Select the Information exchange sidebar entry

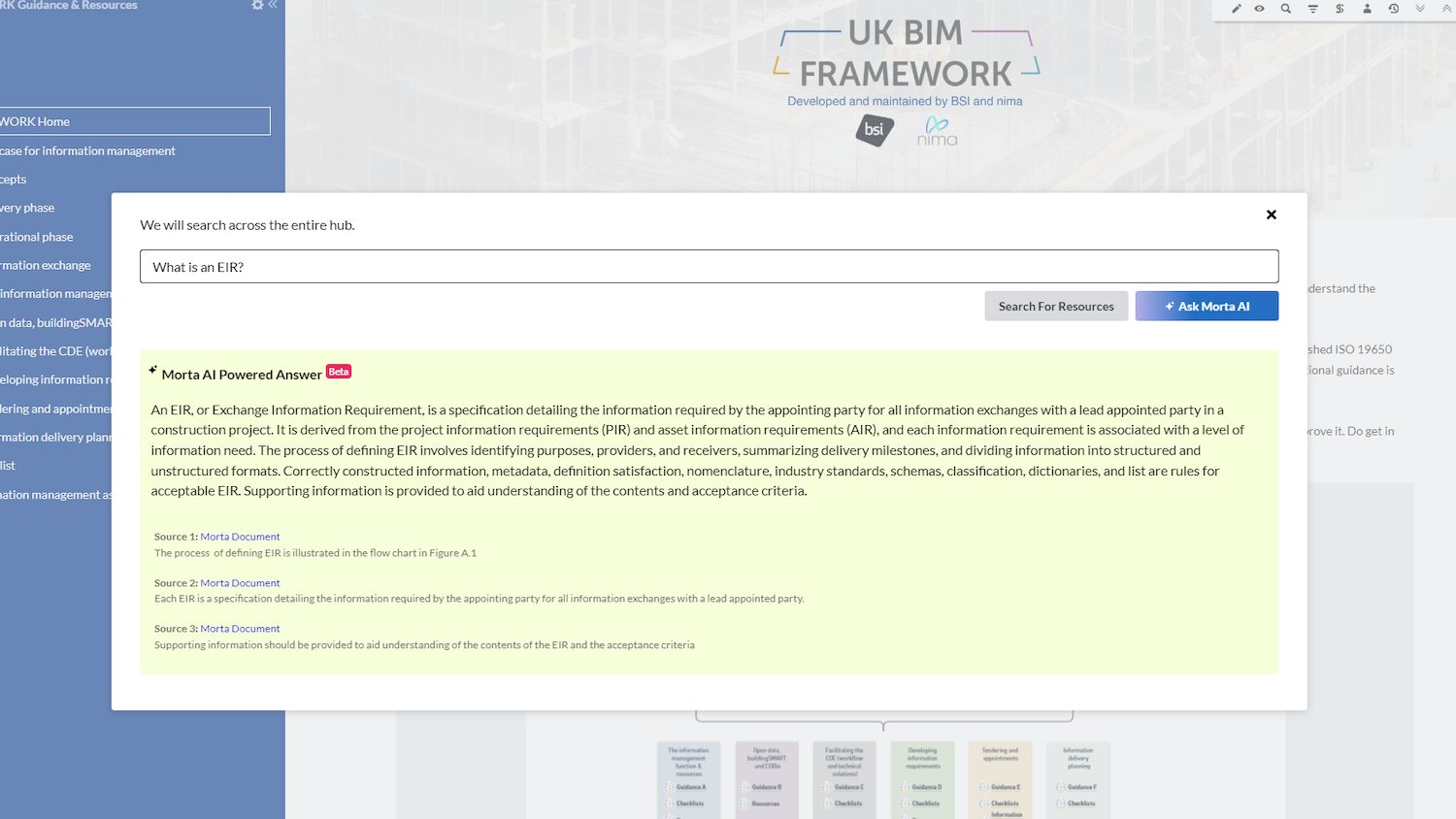[45, 264]
